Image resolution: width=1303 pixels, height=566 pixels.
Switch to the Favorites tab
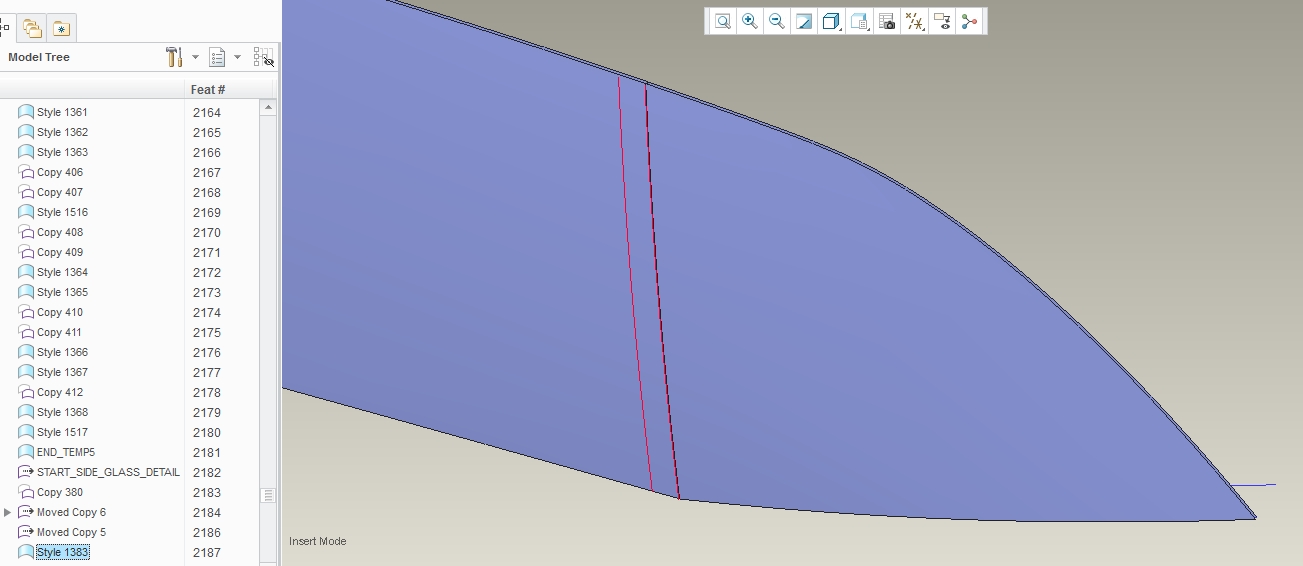pyautogui.click(x=61, y=28)
